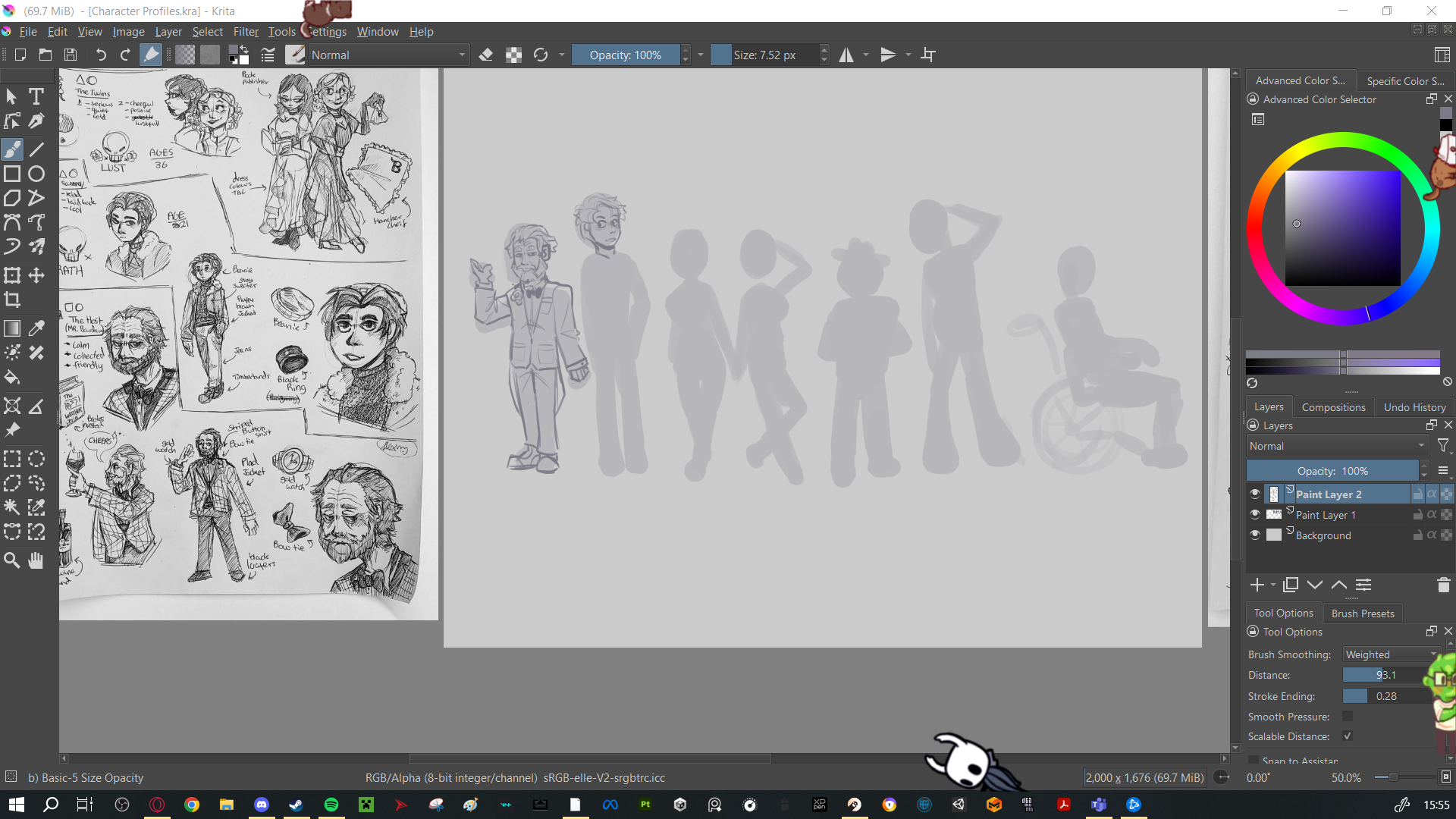Switch to Brush Presets tab
Image resolution: width=1456 pixels, height=819 pixels.
tap(1362, 613)
